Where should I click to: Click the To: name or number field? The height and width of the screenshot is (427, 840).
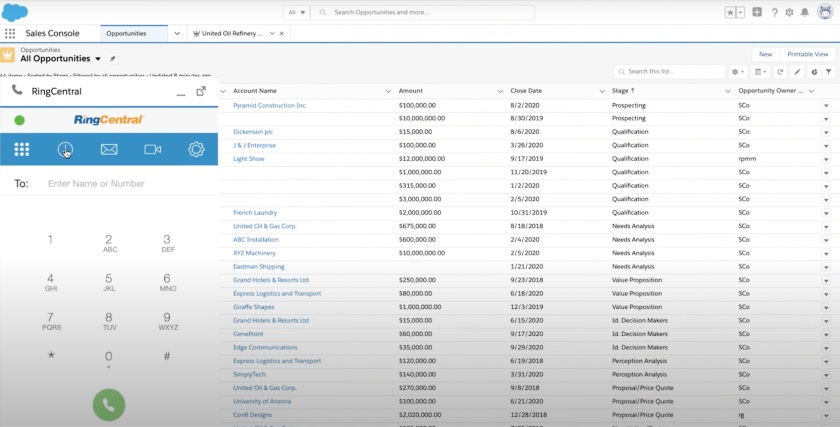(129, 184)
